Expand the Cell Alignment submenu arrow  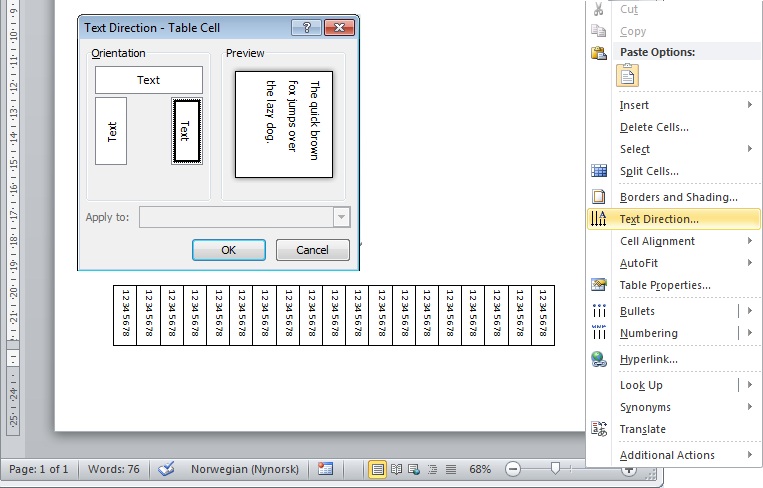[749, 240]
